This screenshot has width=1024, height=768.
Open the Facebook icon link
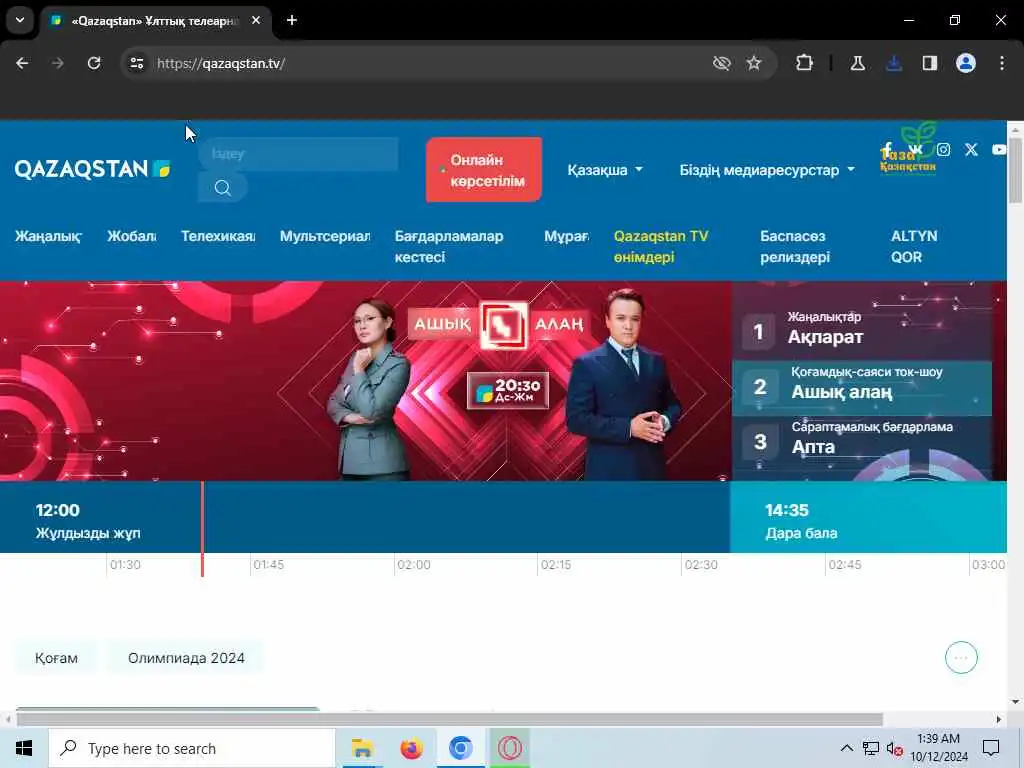[x=888, y=150]
